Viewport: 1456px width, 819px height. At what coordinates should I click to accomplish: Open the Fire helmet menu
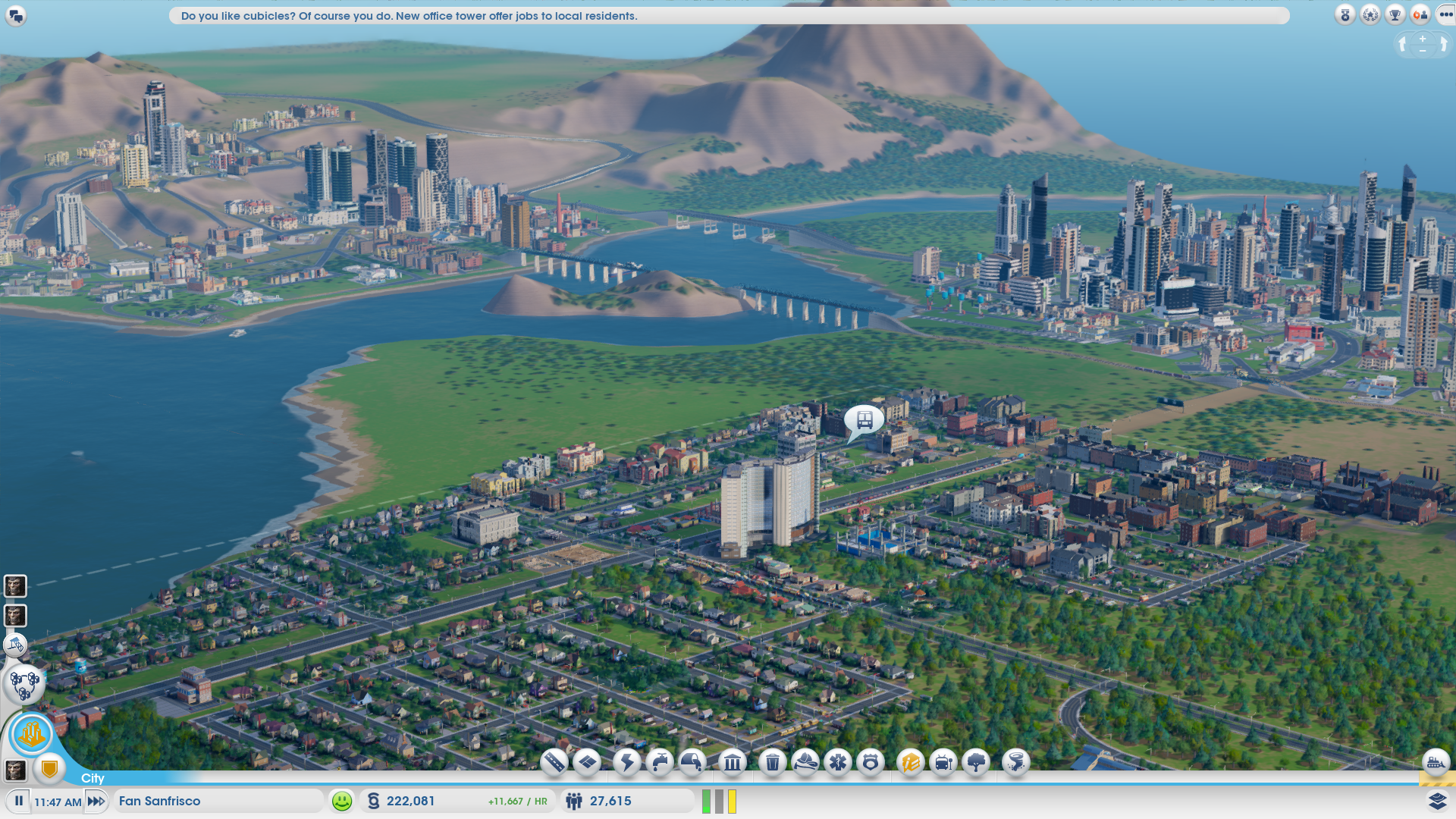coord(805,761)
